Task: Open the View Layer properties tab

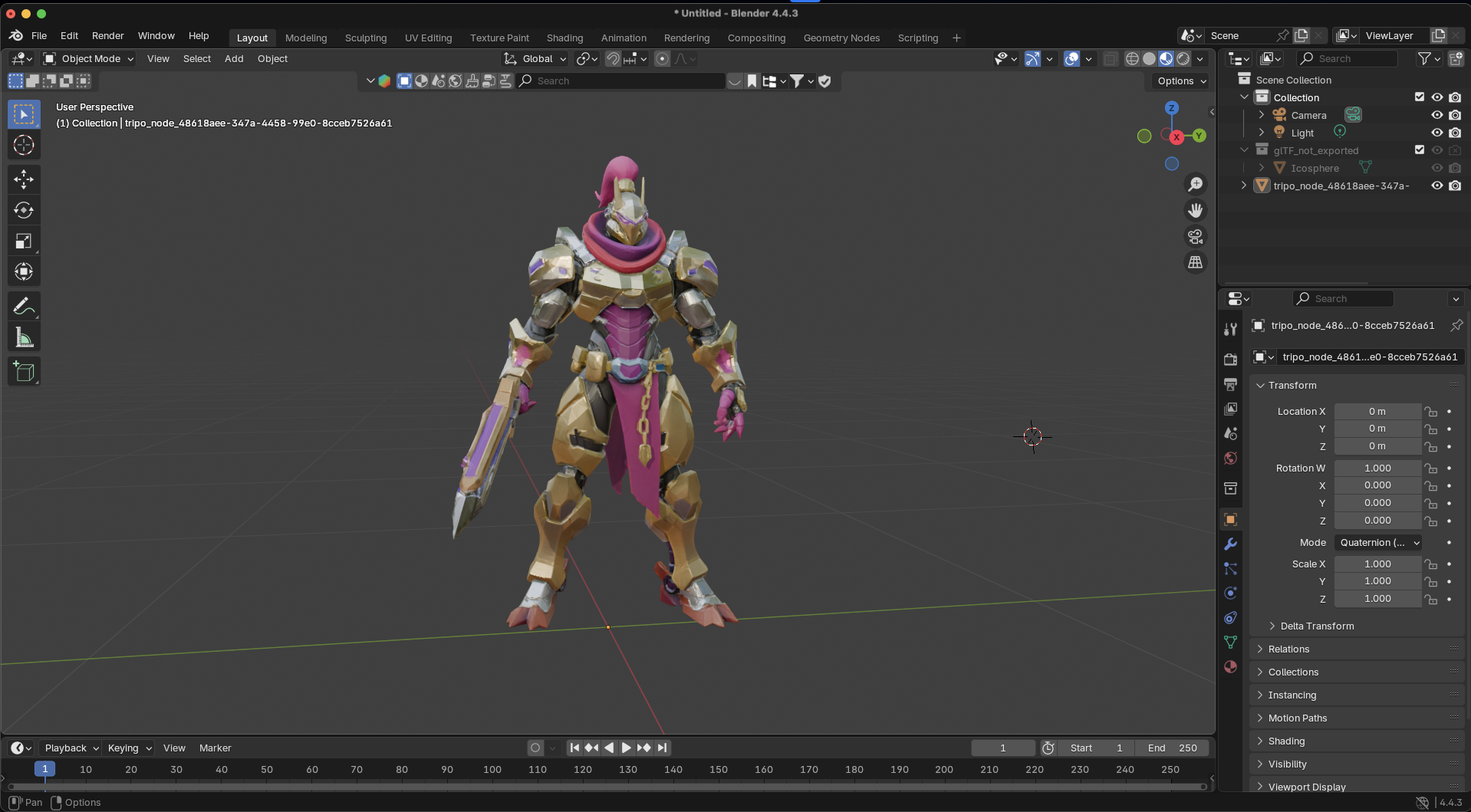Action: pos(1230,409)
